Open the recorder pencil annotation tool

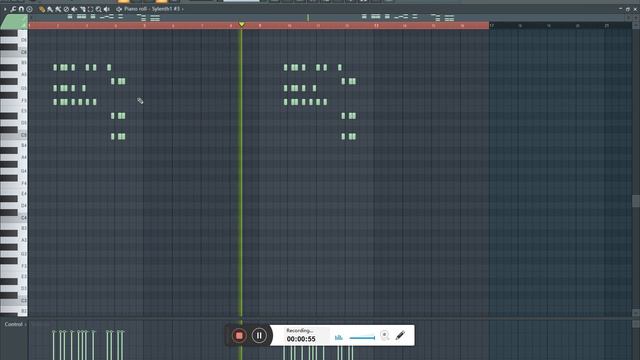pos(400,336)
